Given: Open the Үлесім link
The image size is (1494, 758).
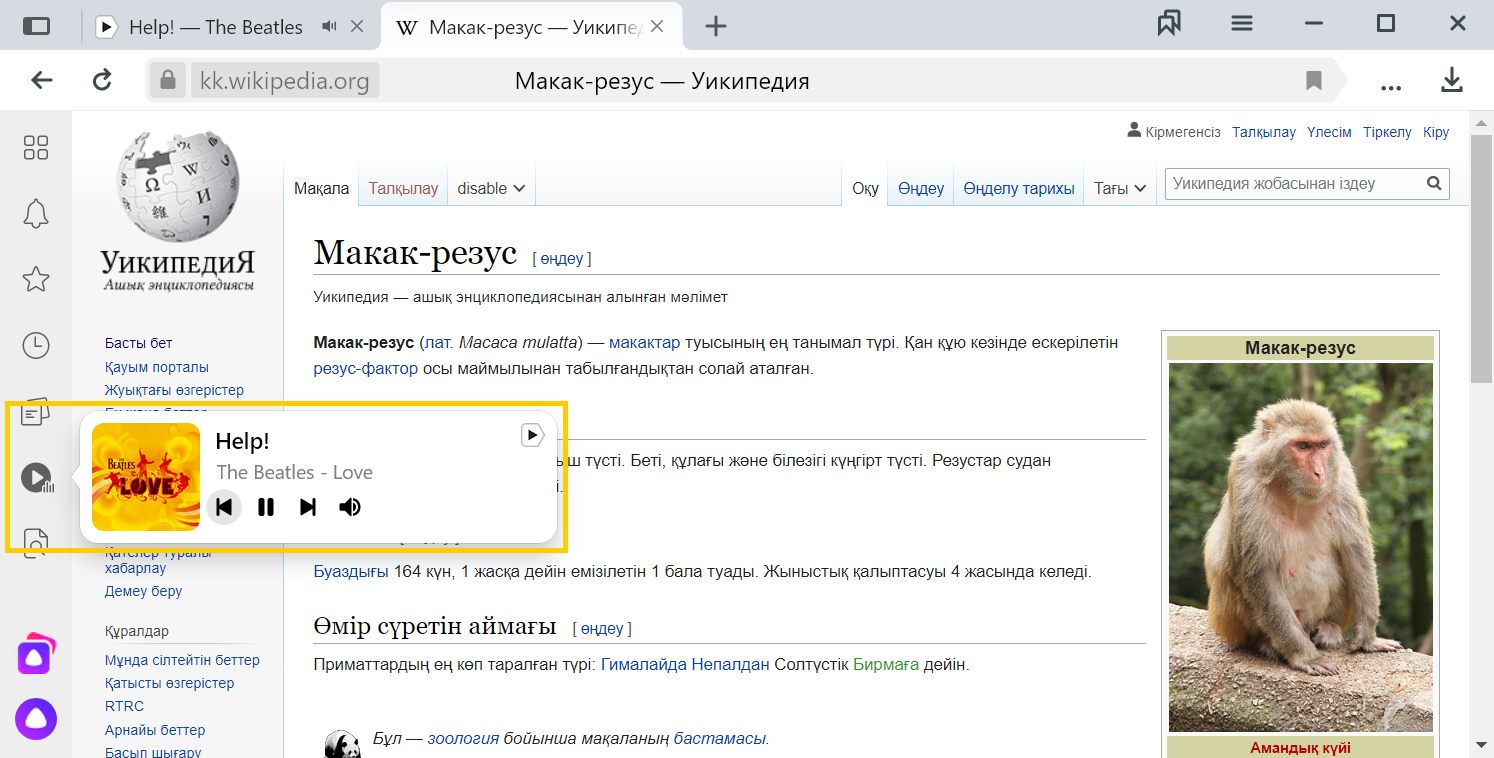Looking at the screenshot, I should coord(1329,132).
